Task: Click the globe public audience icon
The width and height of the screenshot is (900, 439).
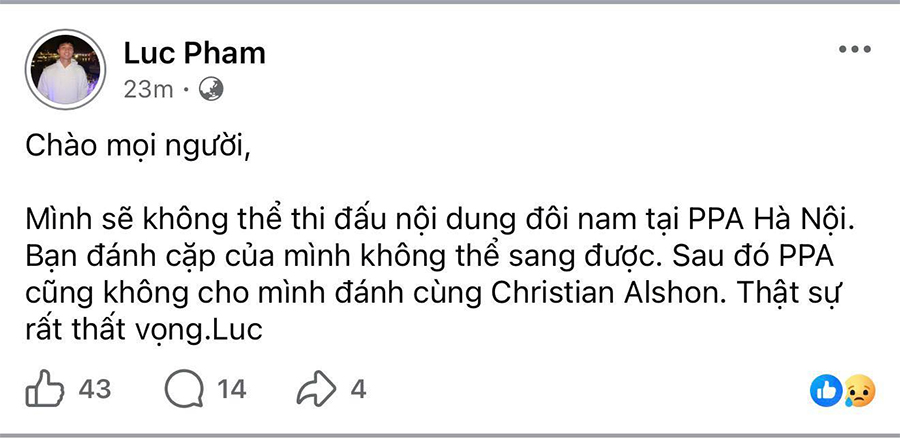Action: coord(212,90)
